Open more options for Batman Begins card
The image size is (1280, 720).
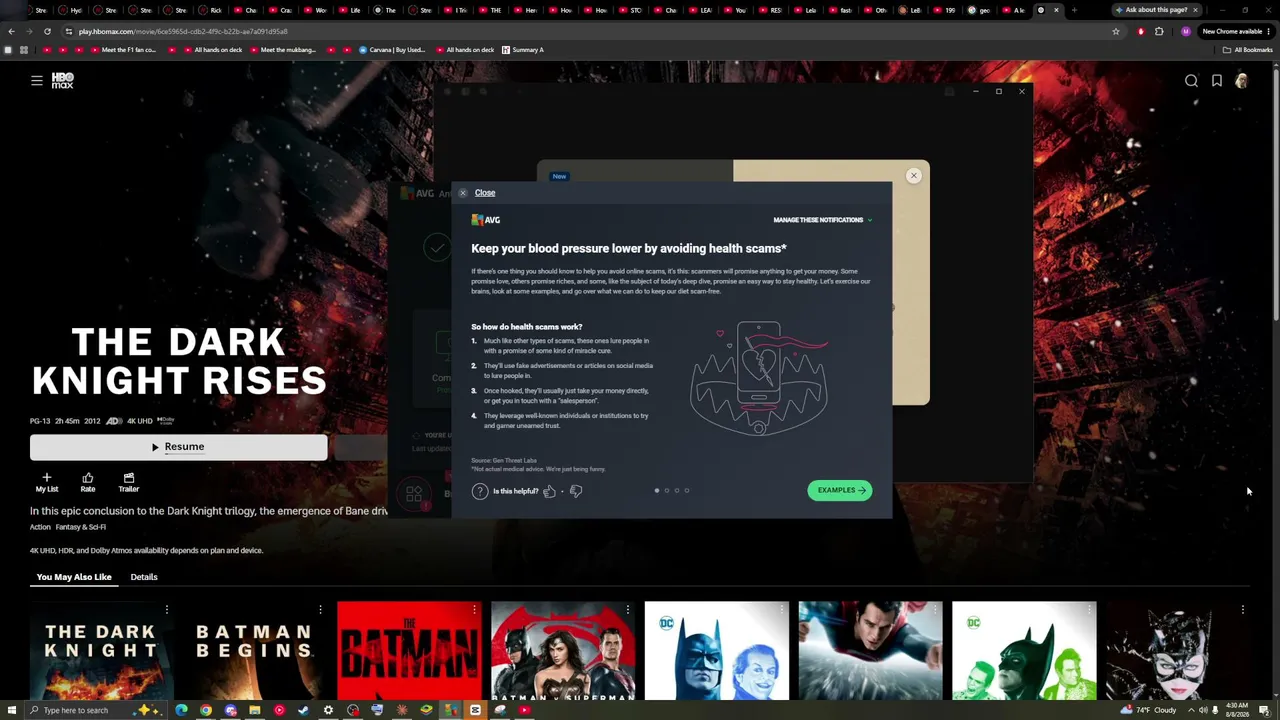tap(320, 609)
